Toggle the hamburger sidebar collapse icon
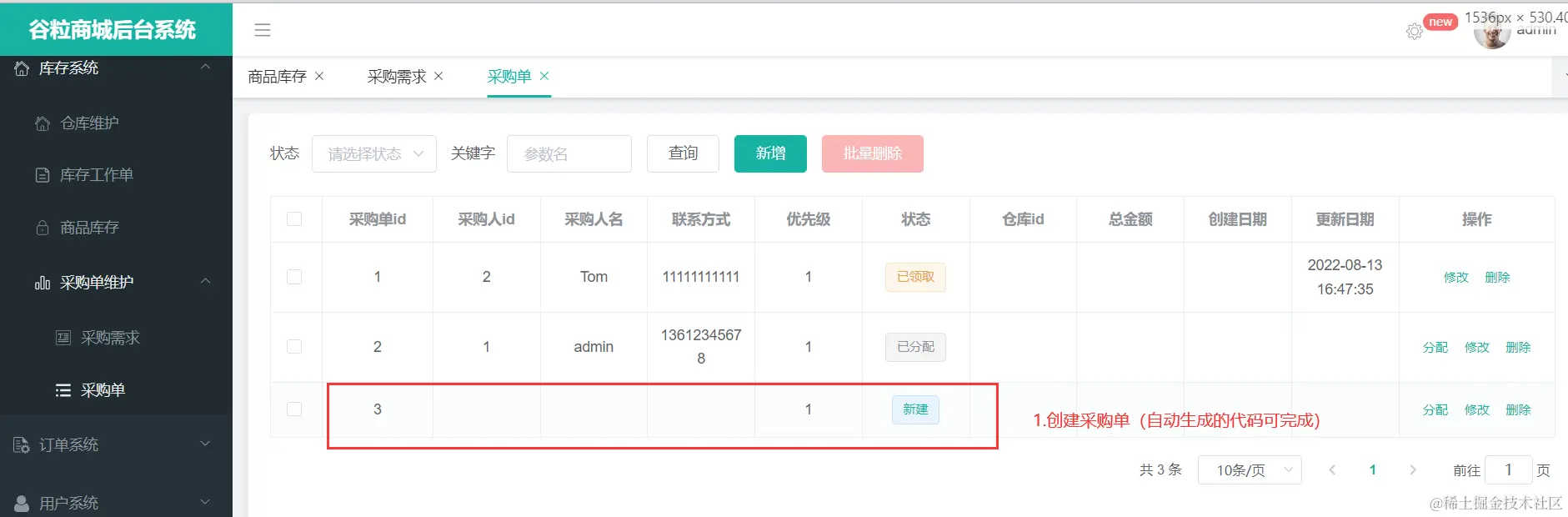This screenshot has height=517, width=1568. coord(263,30)
